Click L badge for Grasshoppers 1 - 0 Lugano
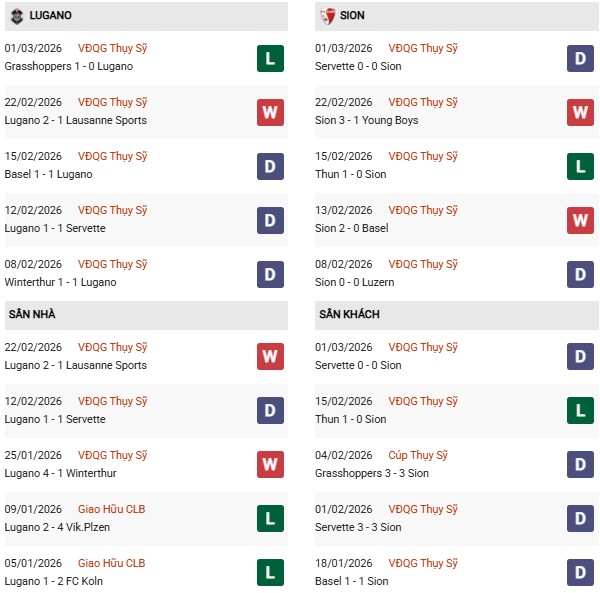600x593 pixels. (x=270, y=58)
